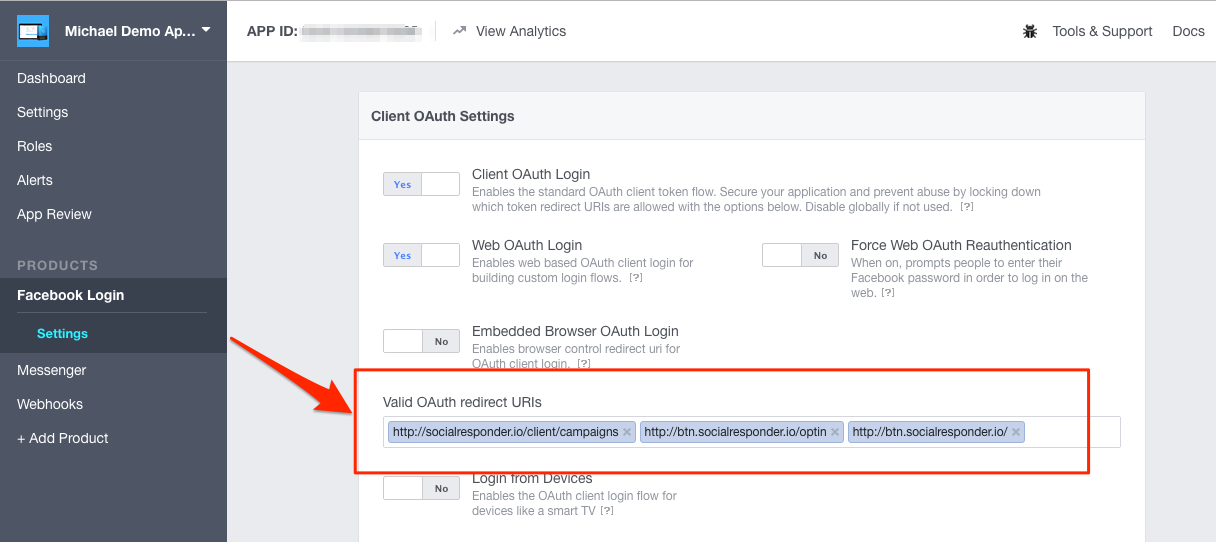Remove the http://btn.socialresponder.io/ URI tag

pyautogui.click(x=1016, y=432)
